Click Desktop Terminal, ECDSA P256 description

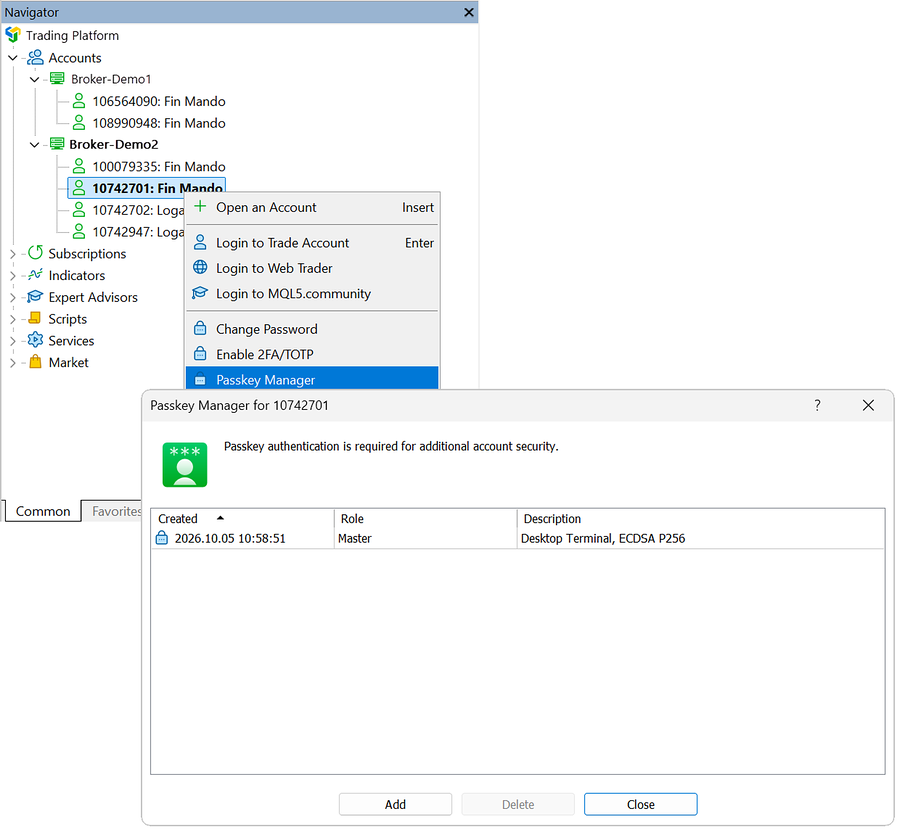click(x=603, y=538)
